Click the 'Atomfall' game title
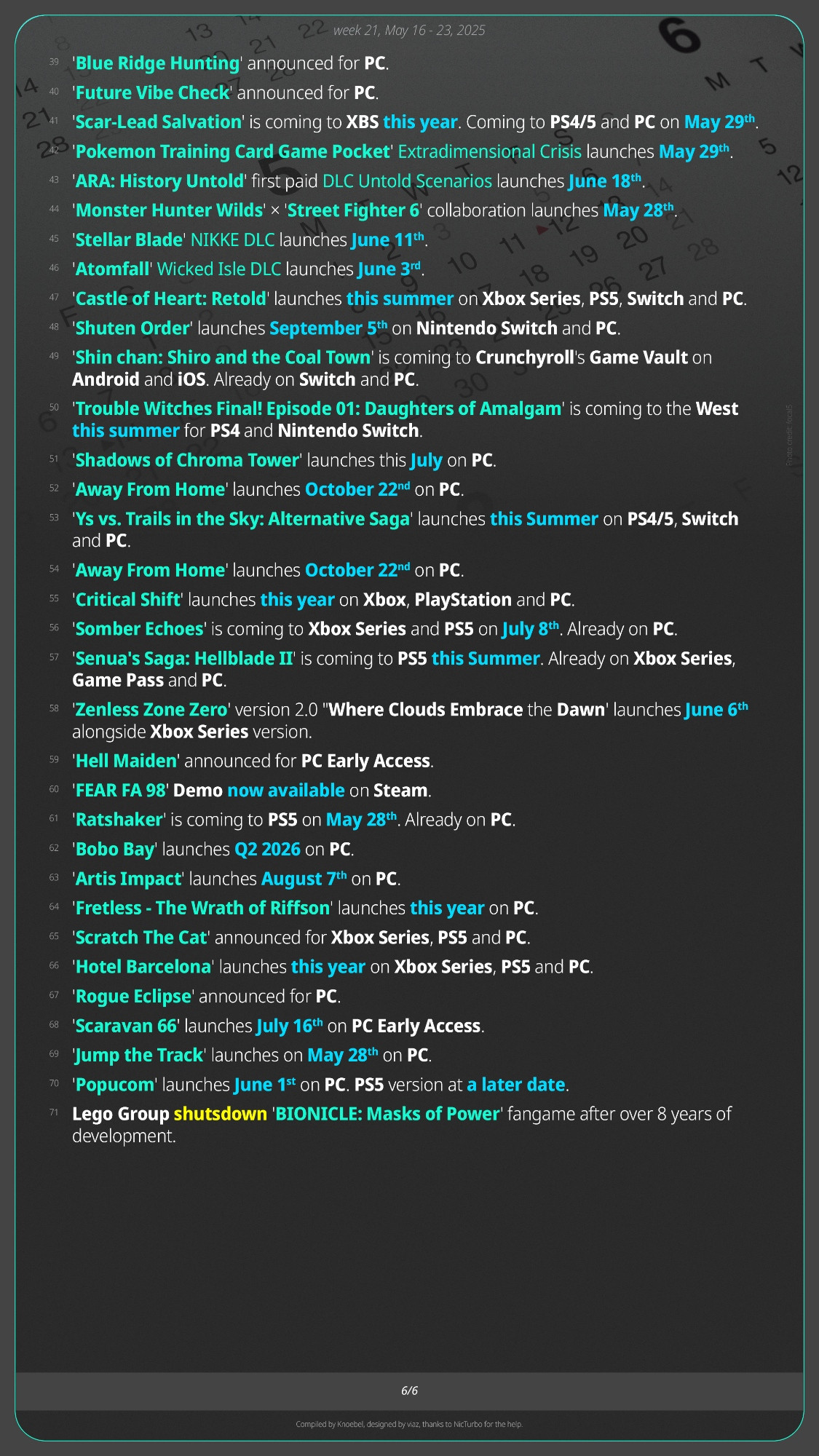Screen dimensions: 819x1456 coord(112,269)
